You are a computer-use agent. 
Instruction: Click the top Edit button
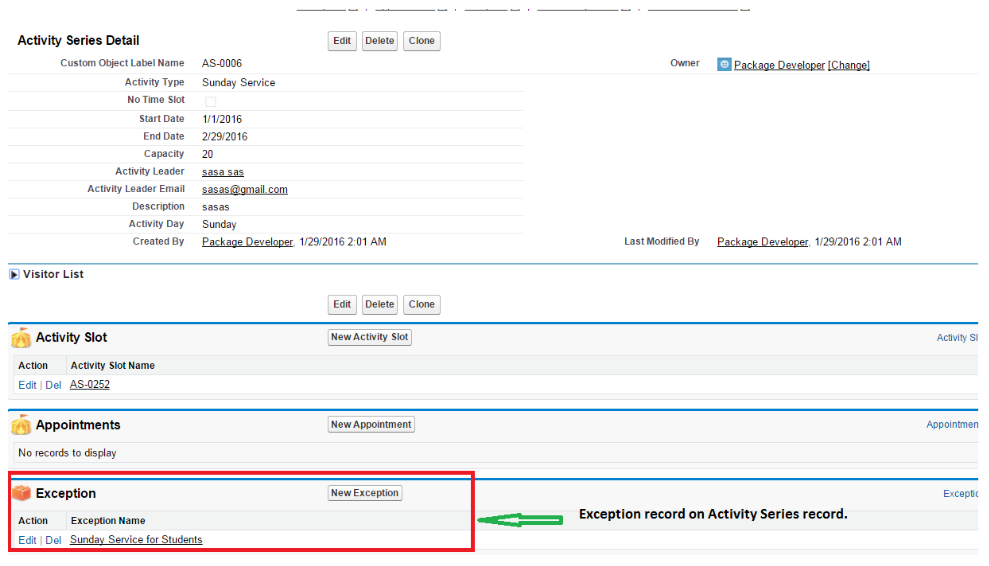(342, 41)
